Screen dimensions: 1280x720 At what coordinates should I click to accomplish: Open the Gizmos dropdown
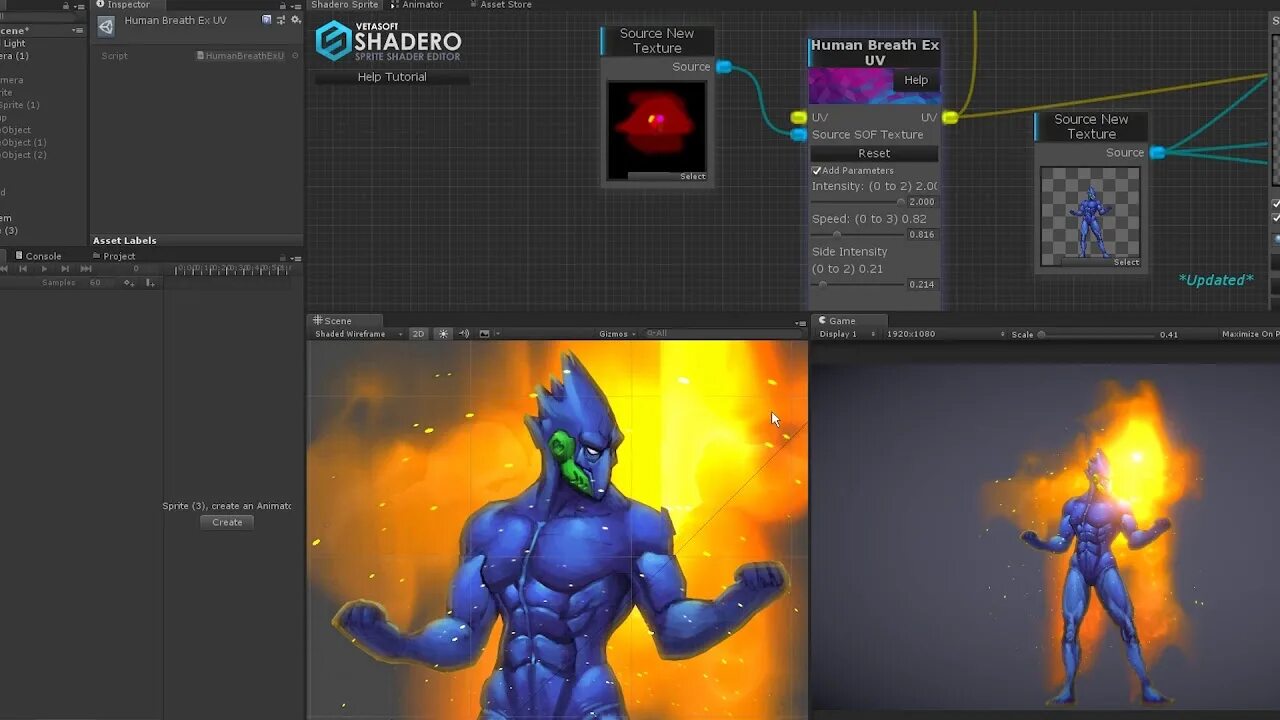(x=616, y=334)
